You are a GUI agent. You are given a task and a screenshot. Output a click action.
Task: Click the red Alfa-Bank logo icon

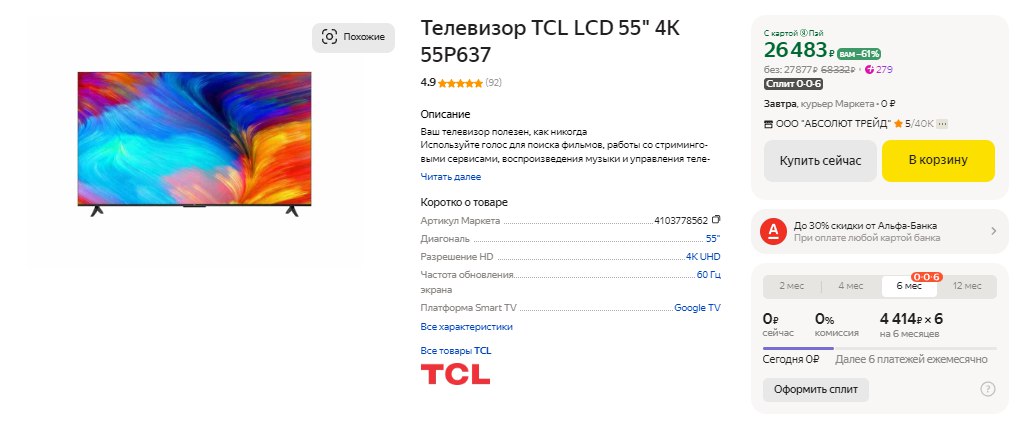click(775, 232)
